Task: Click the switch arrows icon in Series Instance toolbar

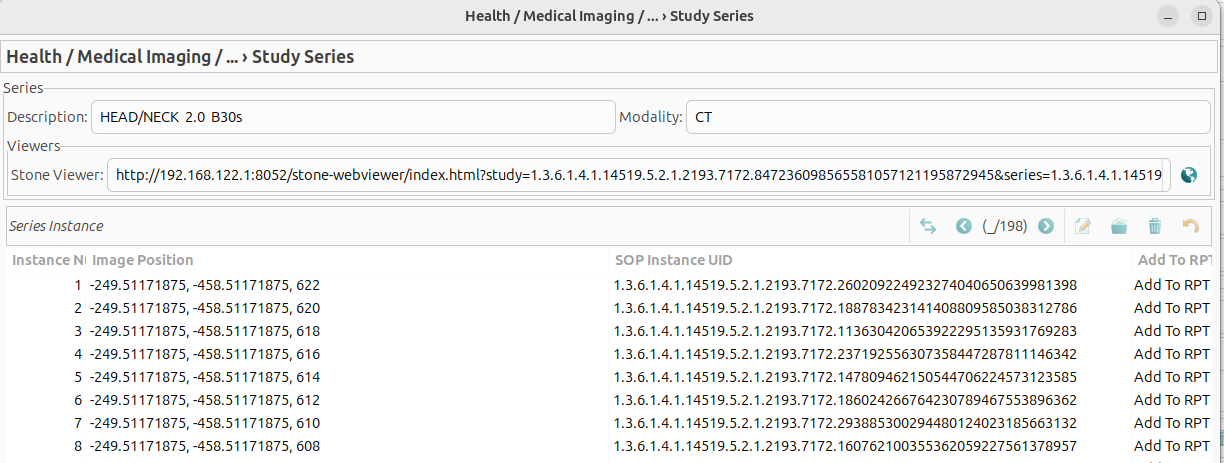Action: pyautogui.click(x=928, y=226)
